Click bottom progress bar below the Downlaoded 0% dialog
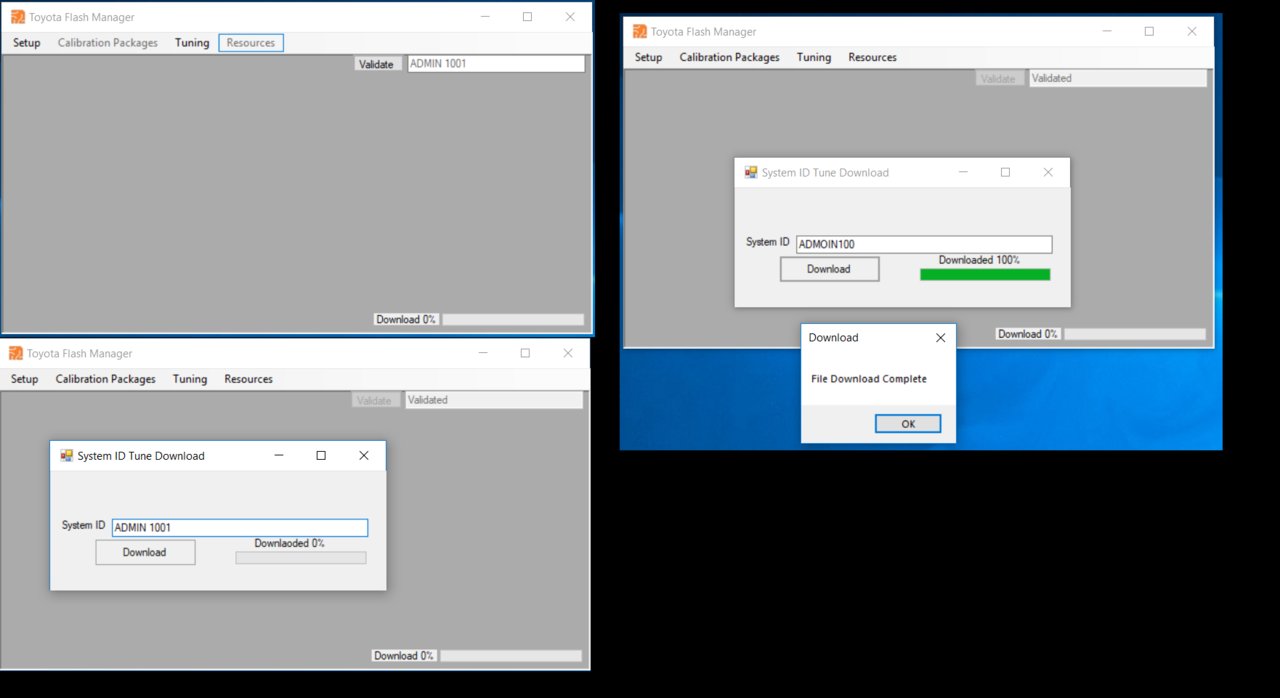This screenshot has height=698, width=1280. (511, 656)
